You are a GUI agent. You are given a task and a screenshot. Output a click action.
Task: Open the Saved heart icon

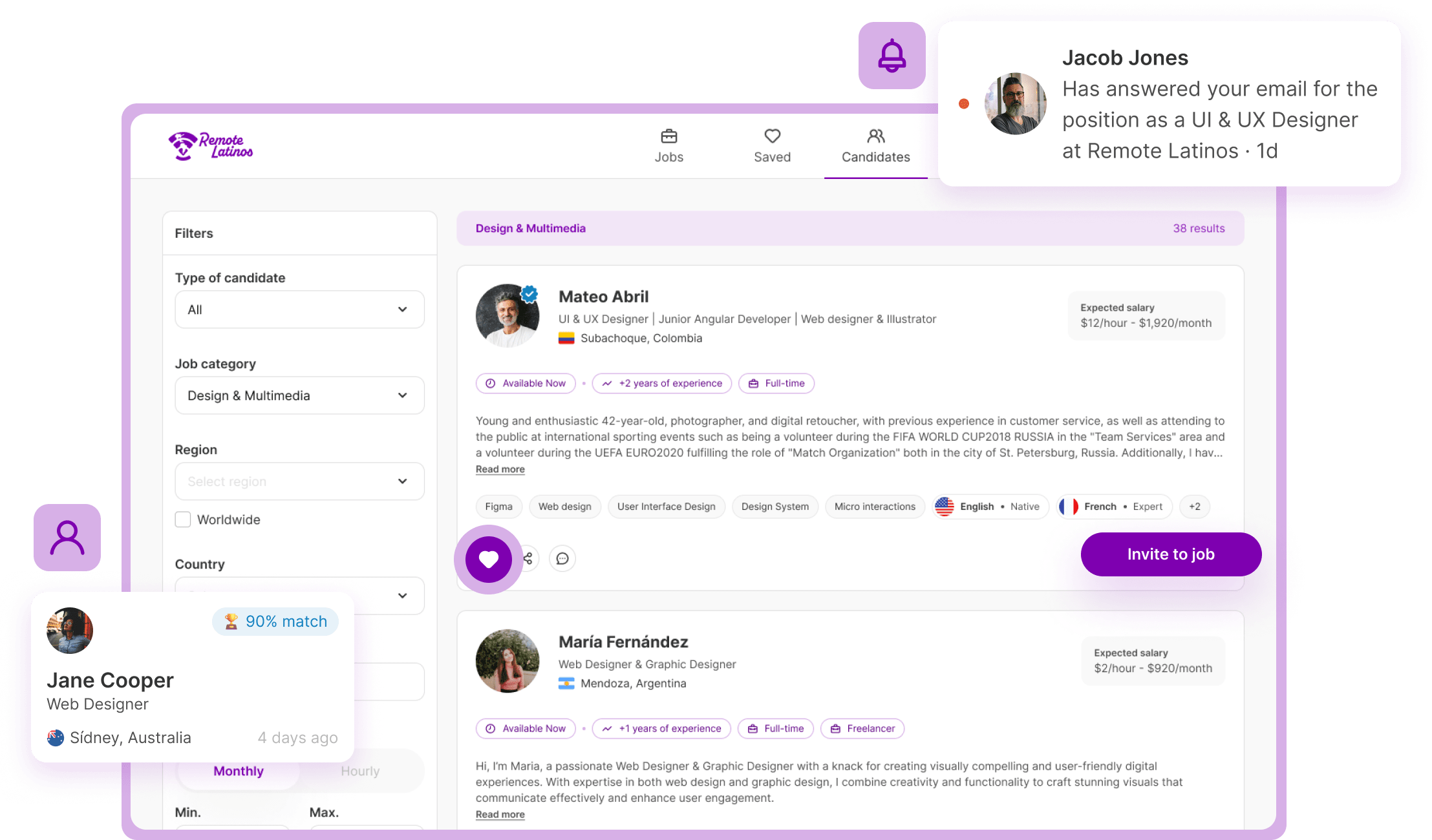(x=772, y=136)
